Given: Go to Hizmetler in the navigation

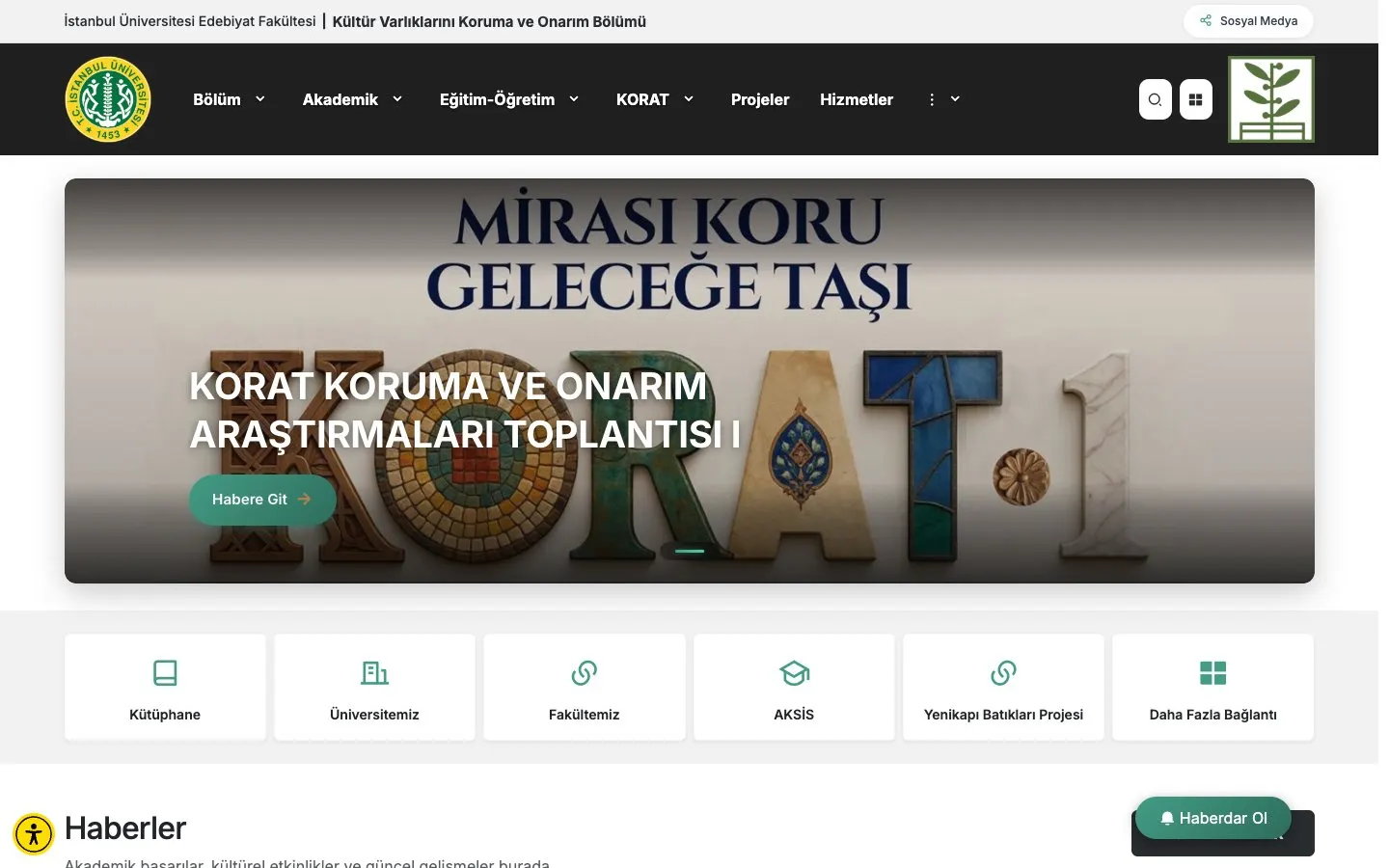Looking at the screenshot, I should (x=857, y=99).
